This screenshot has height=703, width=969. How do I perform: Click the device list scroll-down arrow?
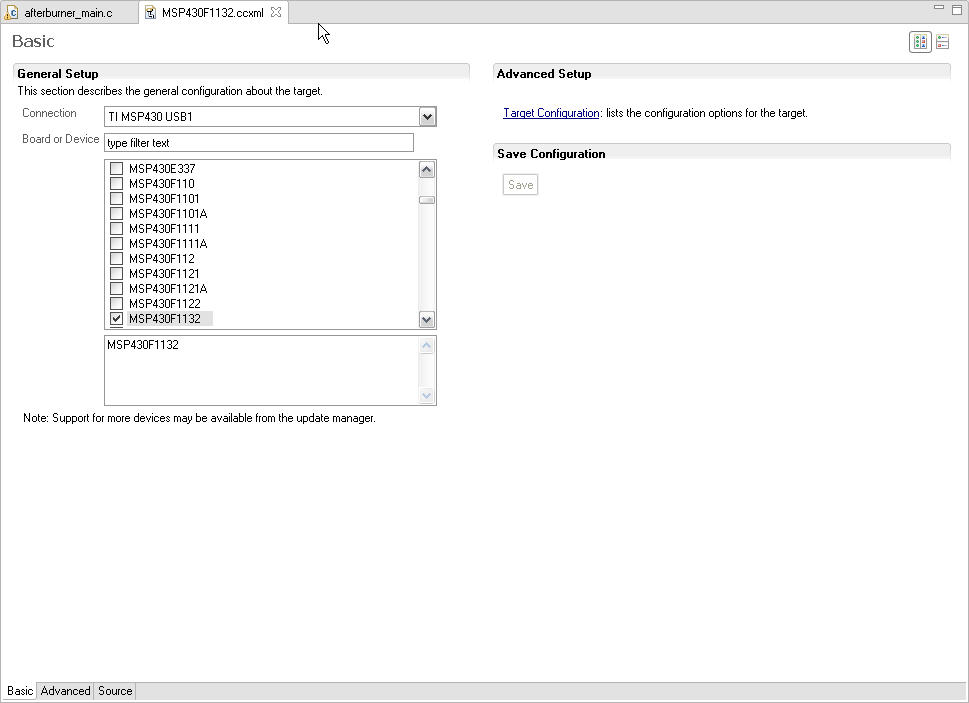coord(426,319)
